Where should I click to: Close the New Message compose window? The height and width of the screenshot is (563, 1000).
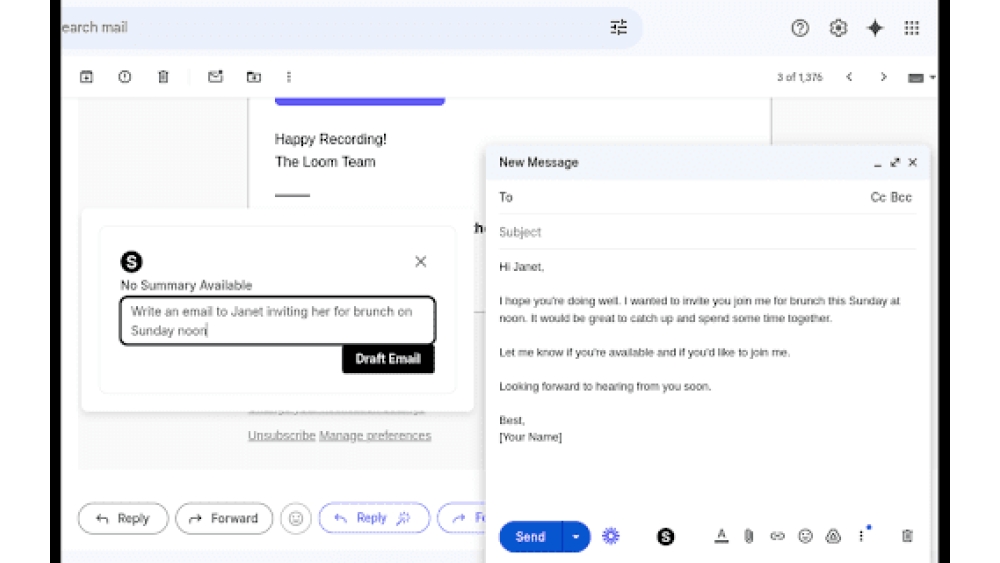913,163
